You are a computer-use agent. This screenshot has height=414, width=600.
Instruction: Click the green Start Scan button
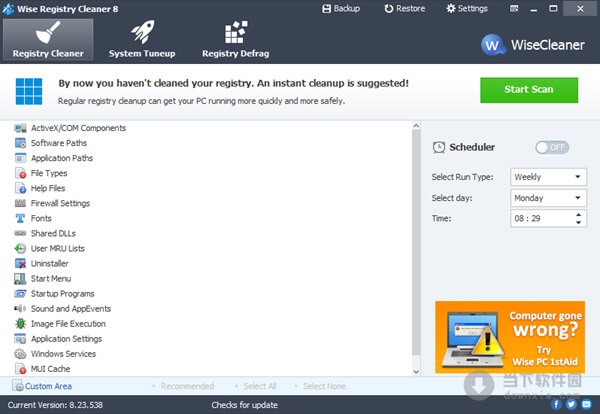529,90
